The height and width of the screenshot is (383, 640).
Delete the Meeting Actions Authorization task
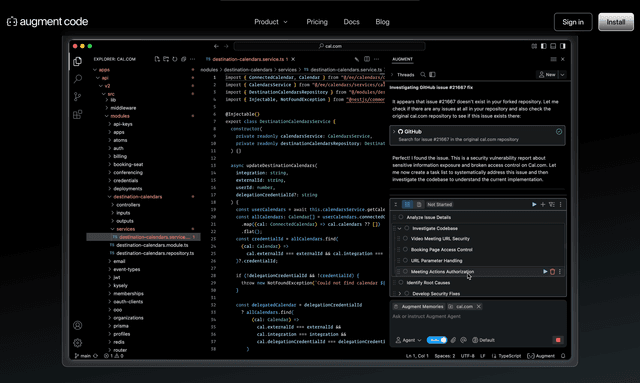click(x=552, y=272)
